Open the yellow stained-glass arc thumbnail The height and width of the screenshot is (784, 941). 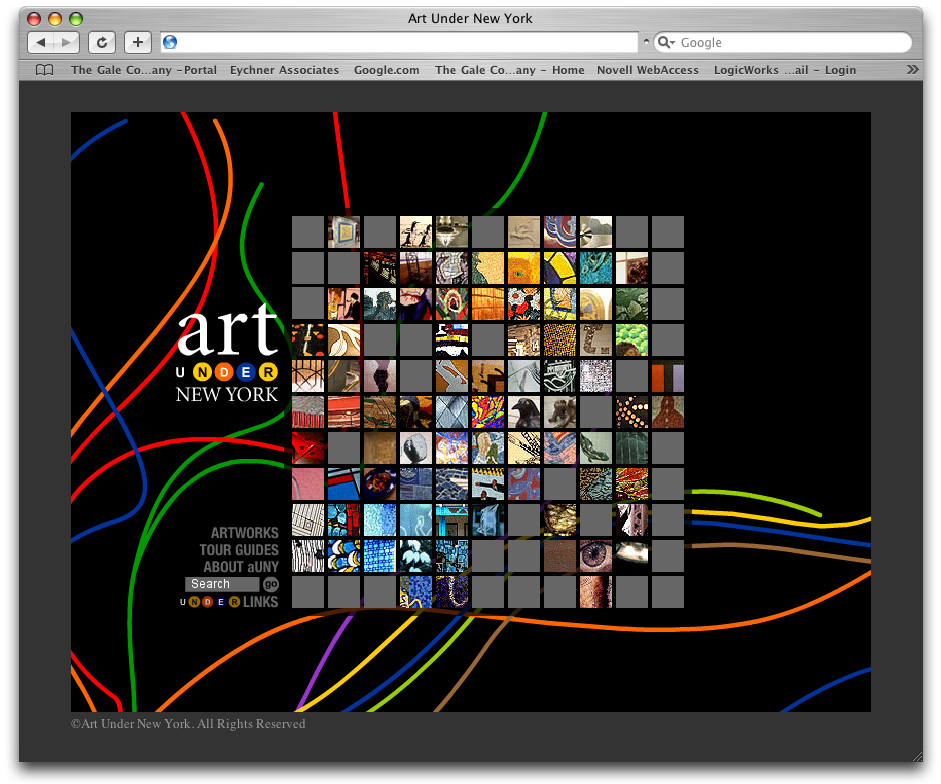(x=560, y=268)
